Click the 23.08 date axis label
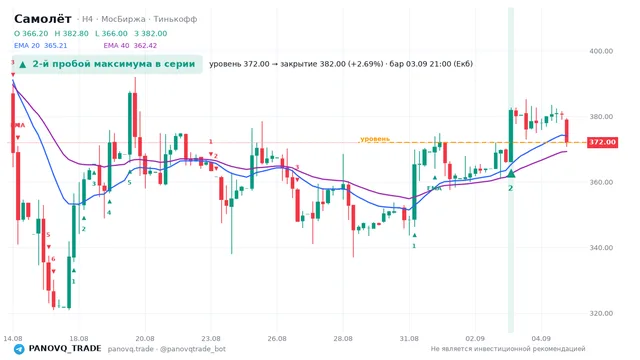Screen dimensions: 640x360 click(211, 339)
